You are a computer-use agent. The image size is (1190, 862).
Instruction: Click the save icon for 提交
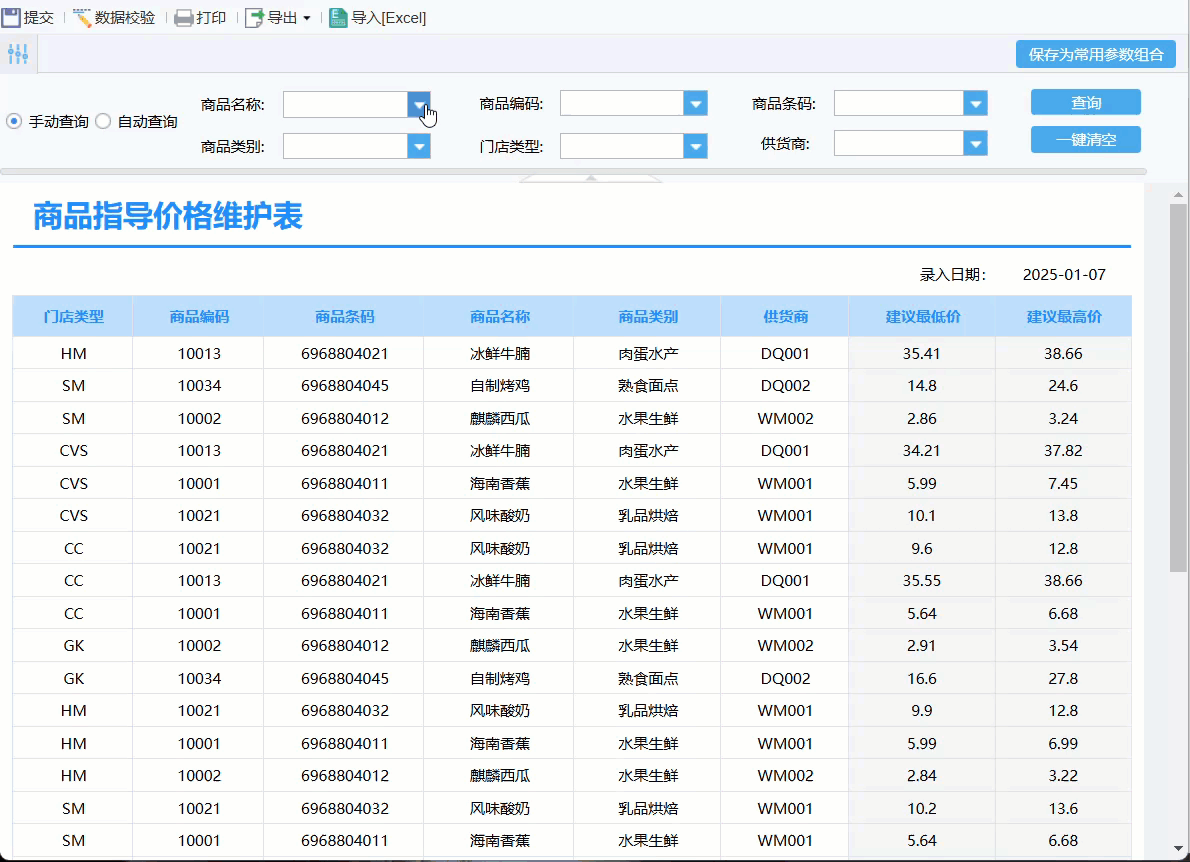pyautogui.click(x=11, y=17)
